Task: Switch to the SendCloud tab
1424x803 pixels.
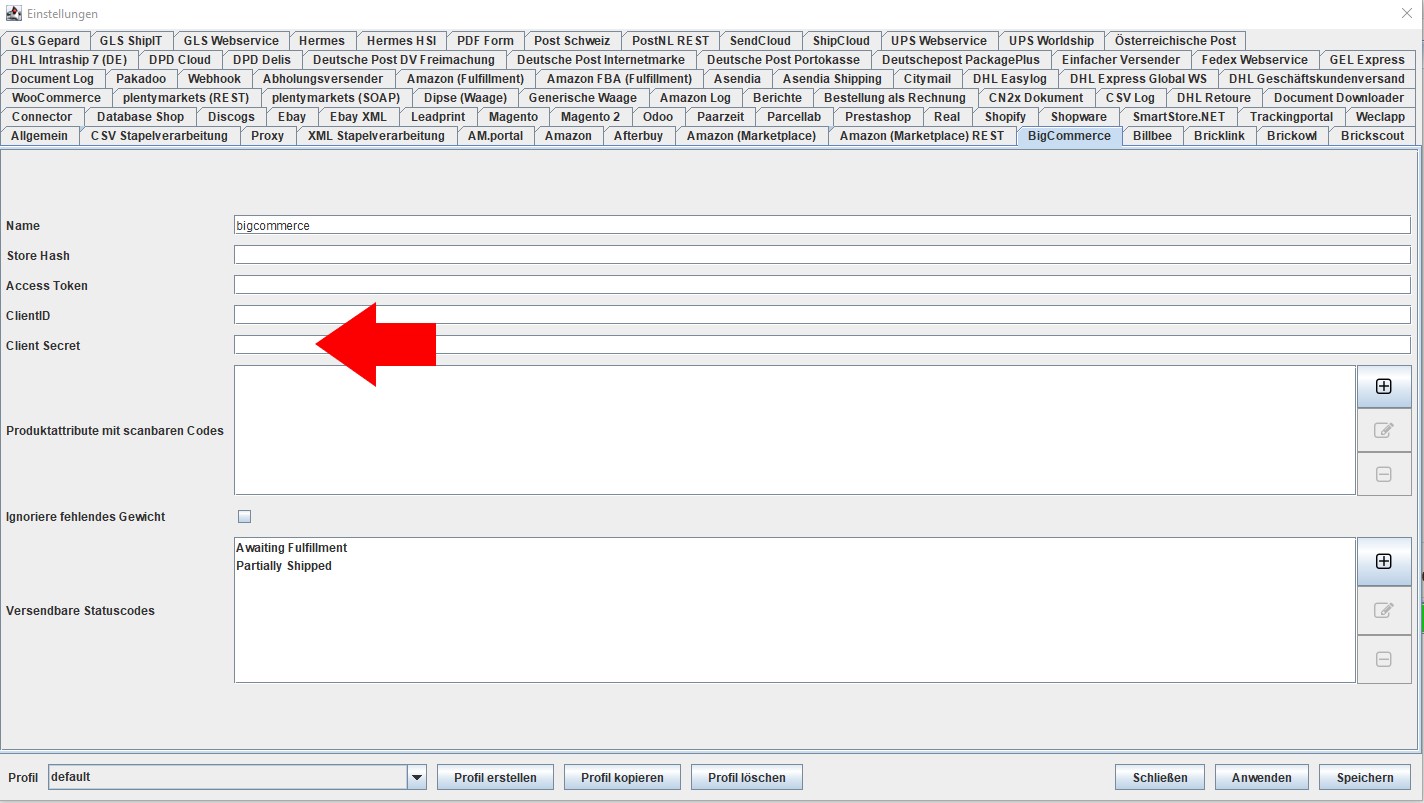Action: click(760, 41)
